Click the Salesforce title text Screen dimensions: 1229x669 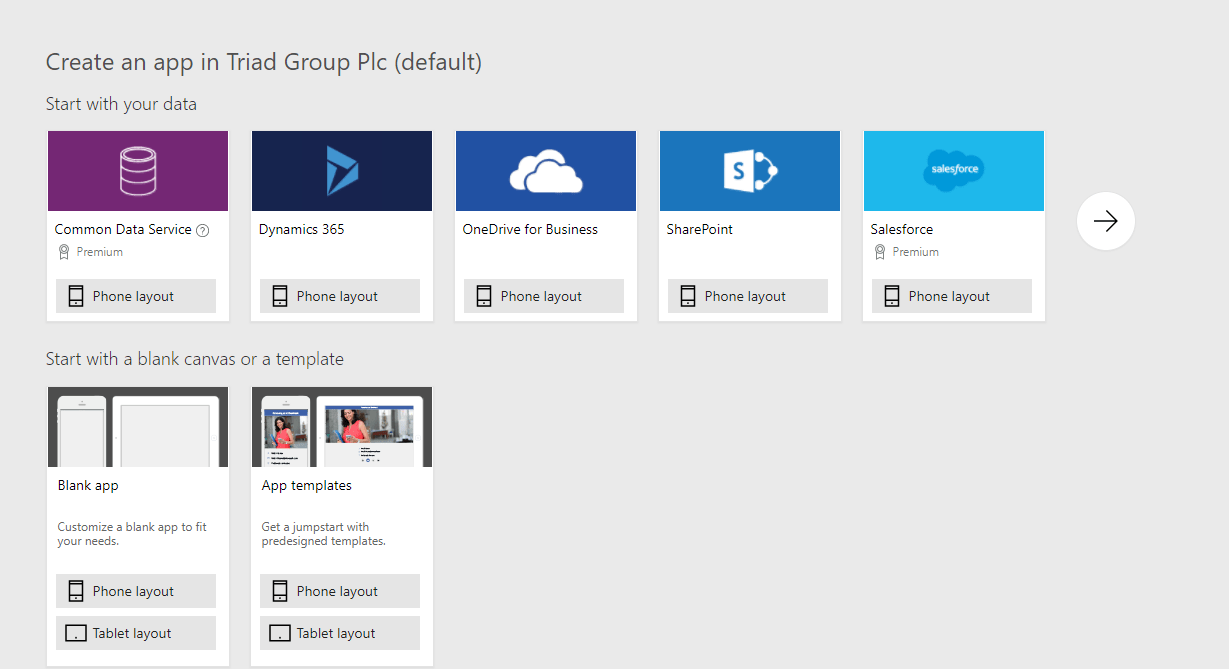click(x=902, y=229)
